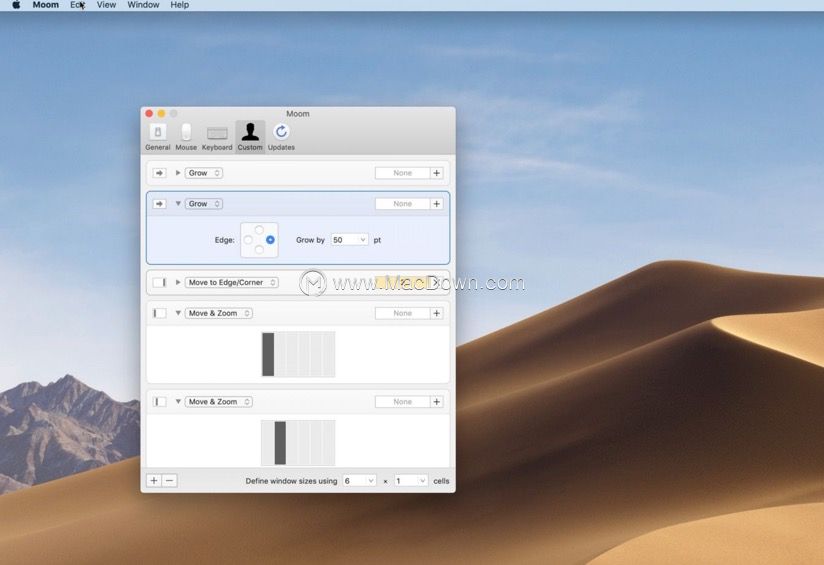824x565 pixels.
Task: Click the row icon of the Move & Zoom action with second cell filled
Action: tap(159, 402)
